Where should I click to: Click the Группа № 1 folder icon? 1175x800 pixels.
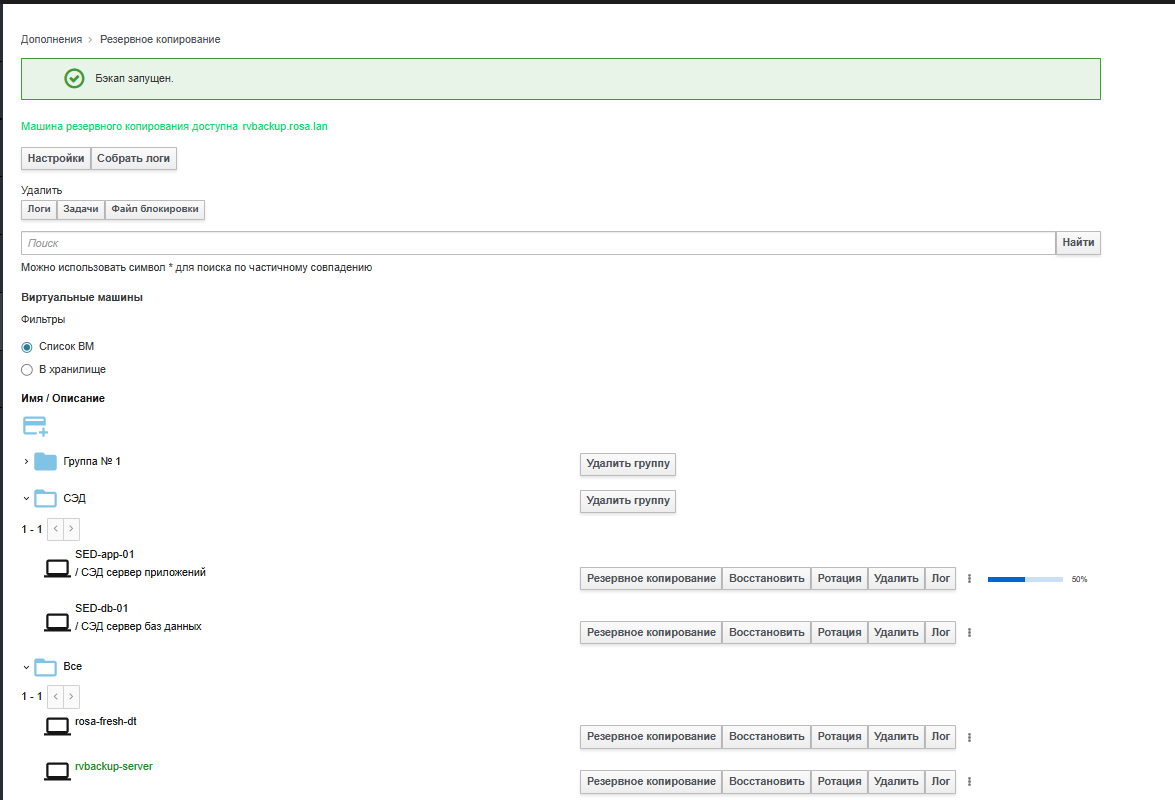45,462
